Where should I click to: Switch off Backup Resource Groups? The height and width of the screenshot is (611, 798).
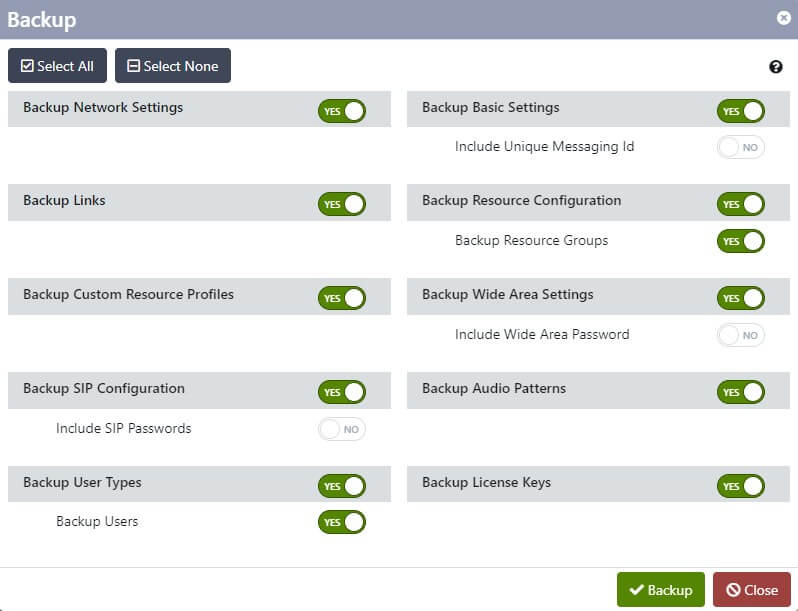741,241
